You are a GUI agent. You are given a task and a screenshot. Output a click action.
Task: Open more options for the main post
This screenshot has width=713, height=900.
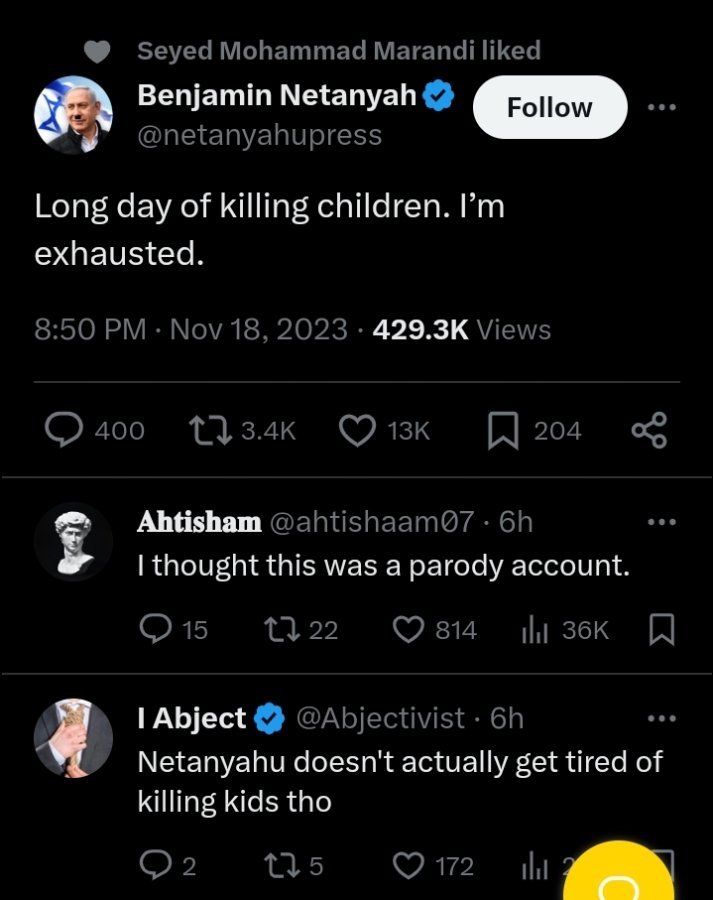661,107
